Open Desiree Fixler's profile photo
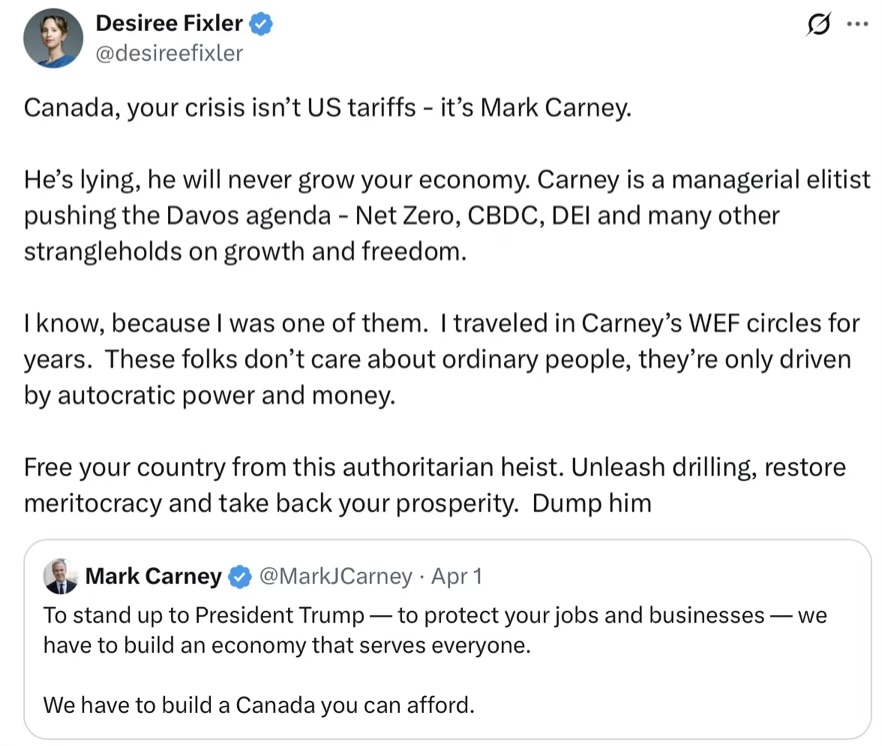 coord(53,38)
